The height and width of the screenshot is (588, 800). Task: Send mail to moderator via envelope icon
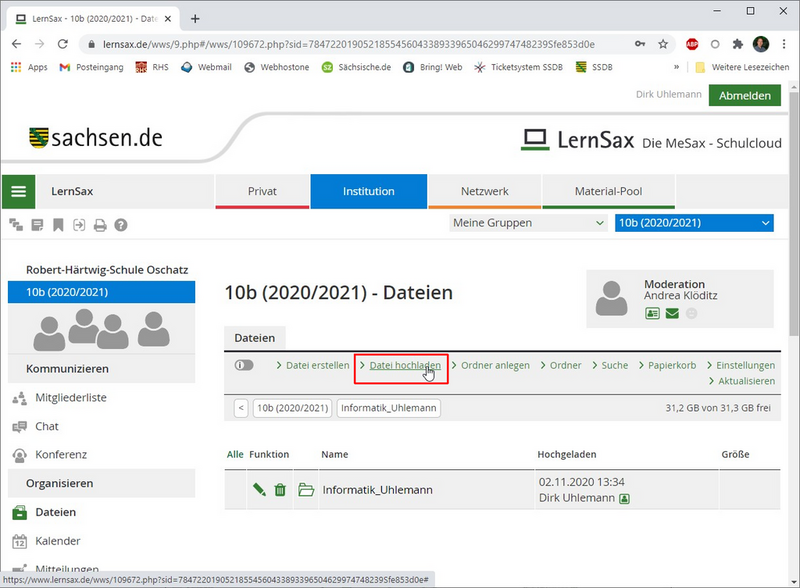pos(672,314)
